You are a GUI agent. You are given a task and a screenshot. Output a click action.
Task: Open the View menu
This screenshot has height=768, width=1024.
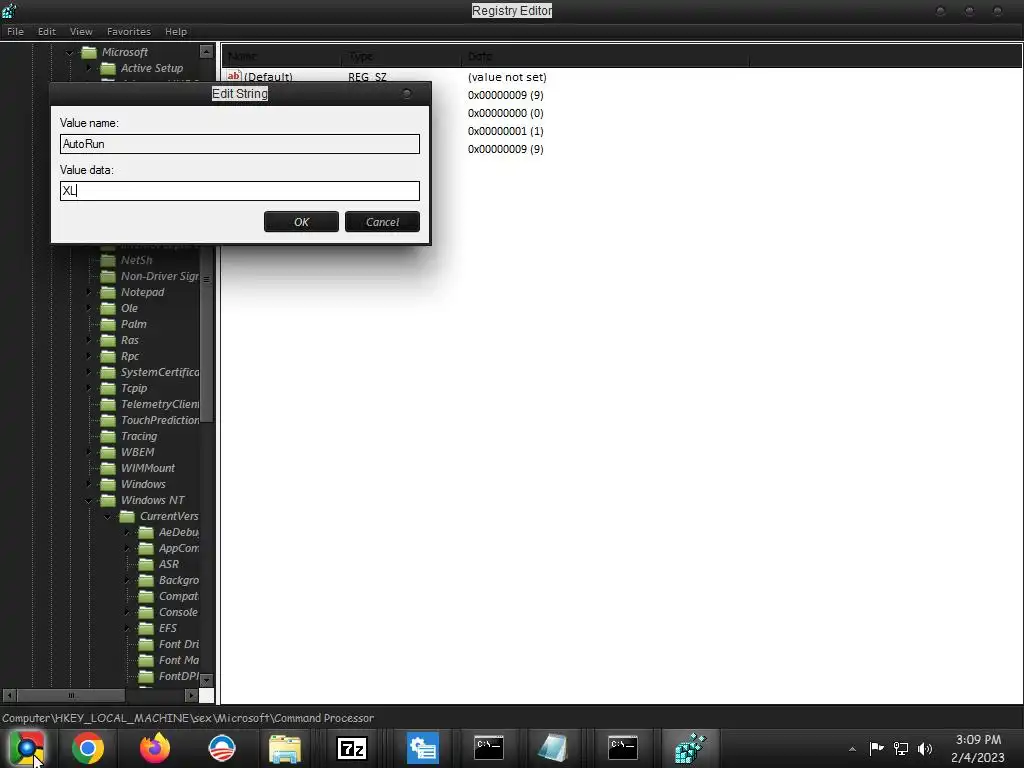click(x=81, y=31)
